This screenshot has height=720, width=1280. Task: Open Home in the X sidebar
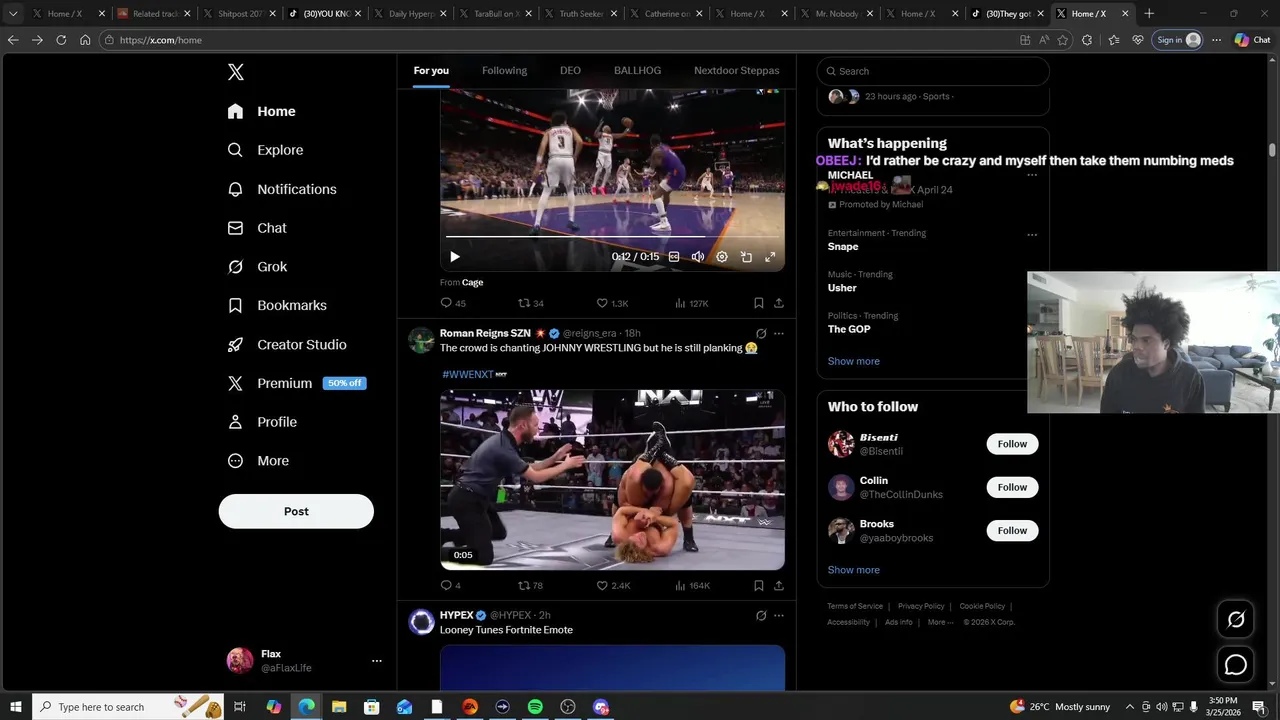(x=261, y=111)
